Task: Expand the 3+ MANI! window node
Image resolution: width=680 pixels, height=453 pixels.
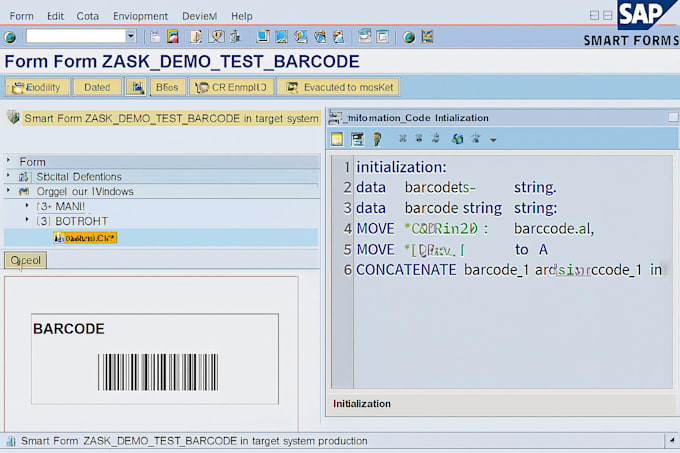Action: click(27, 205)
